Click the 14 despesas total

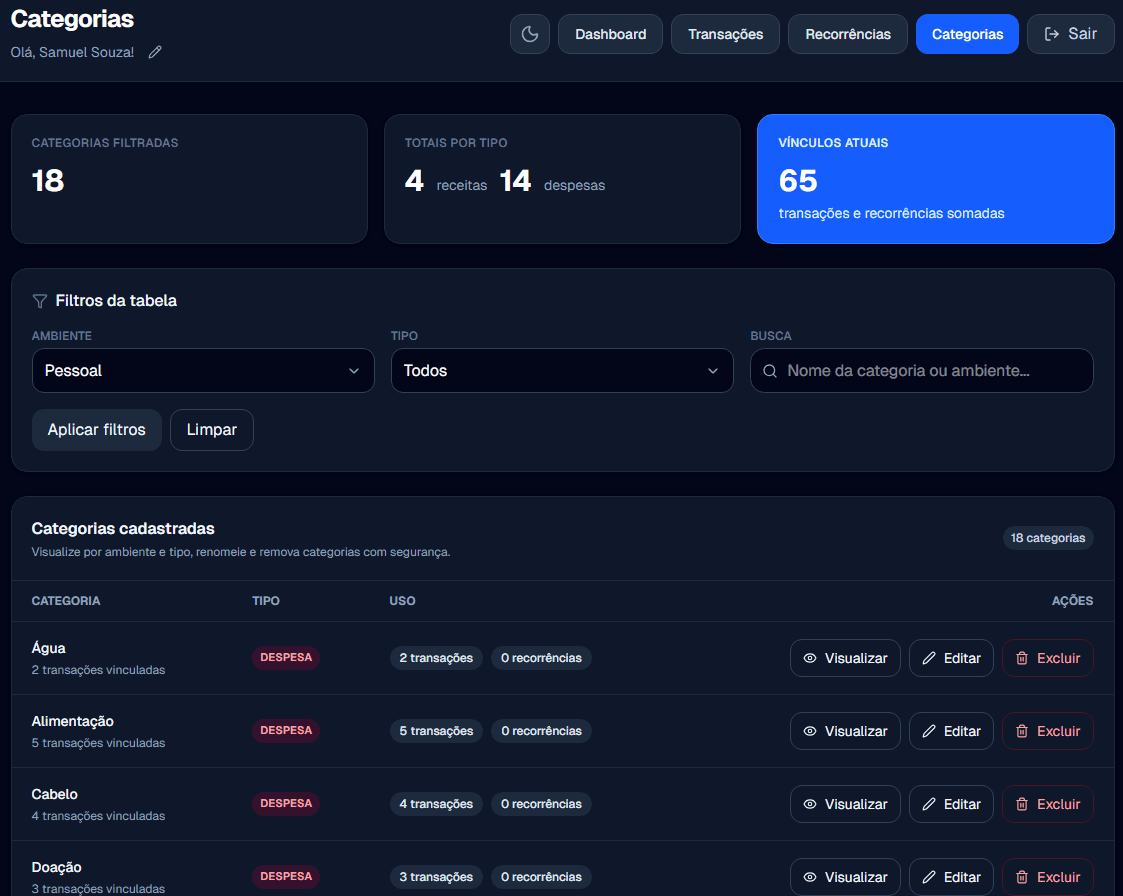click(x=552, y=181)
